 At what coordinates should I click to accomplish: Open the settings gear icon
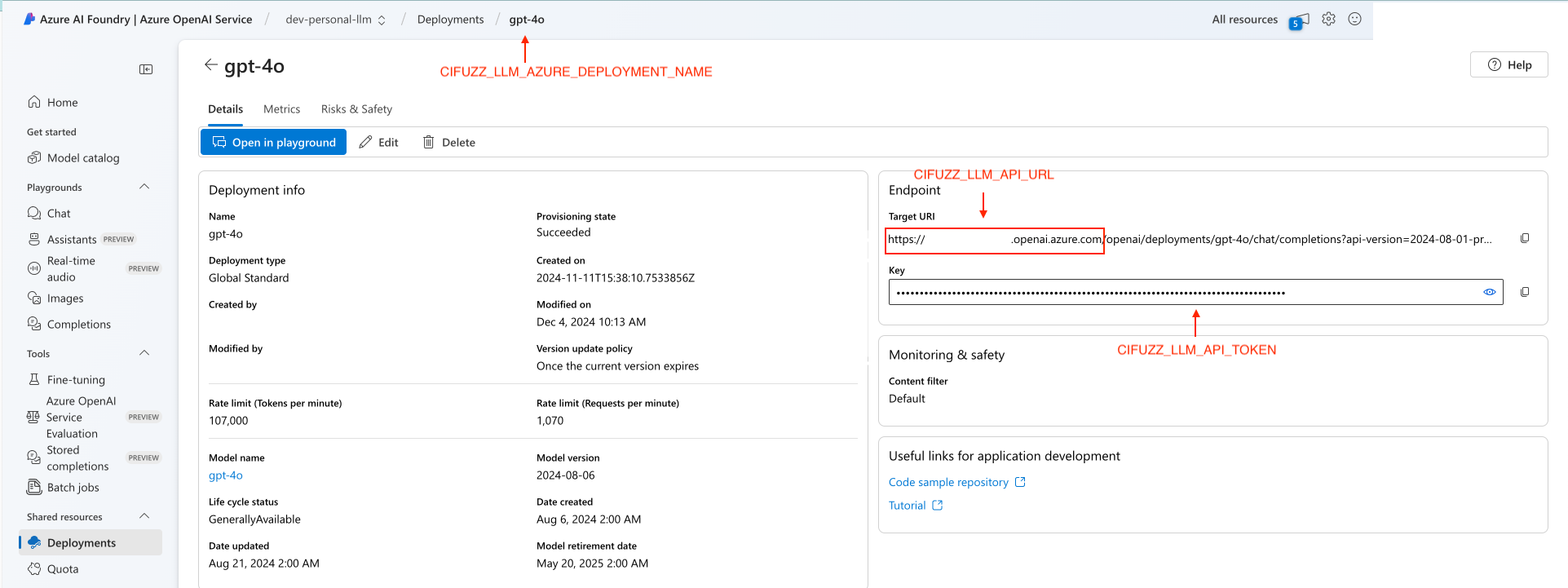click(1329, 19)
